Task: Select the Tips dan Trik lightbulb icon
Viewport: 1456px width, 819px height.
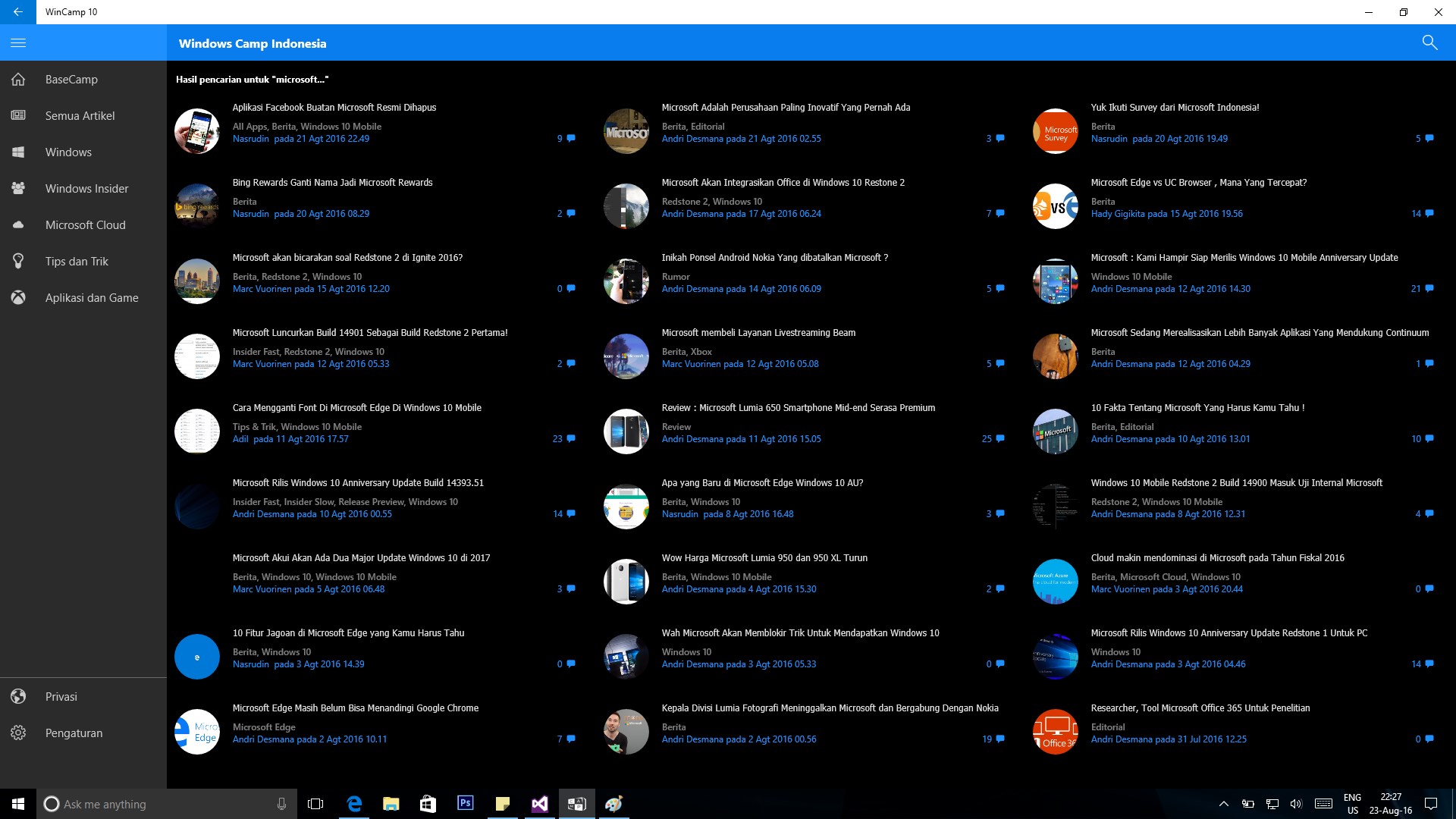Action: [18, 261]
